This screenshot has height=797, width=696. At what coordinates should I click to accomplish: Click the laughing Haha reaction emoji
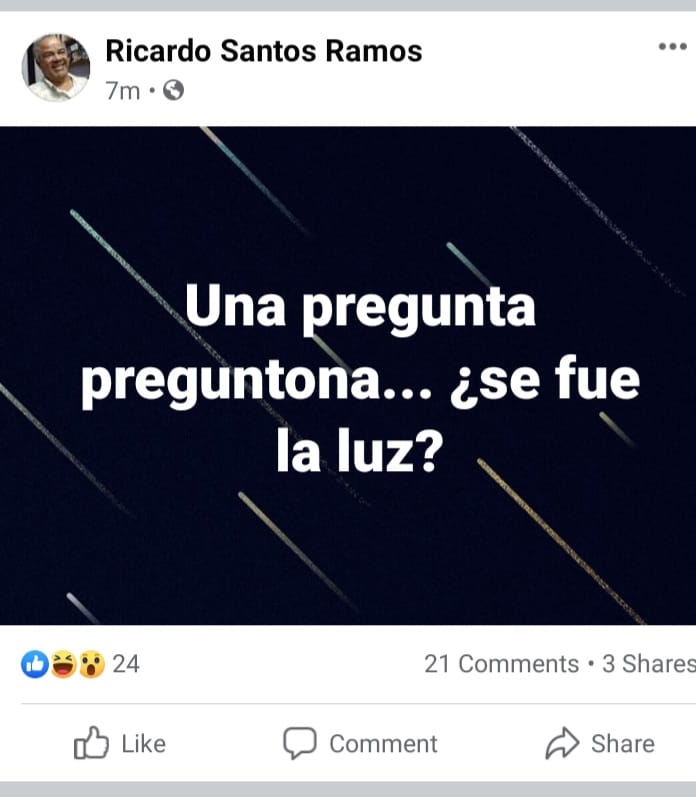pyautogui.click(x=63, y=664)
